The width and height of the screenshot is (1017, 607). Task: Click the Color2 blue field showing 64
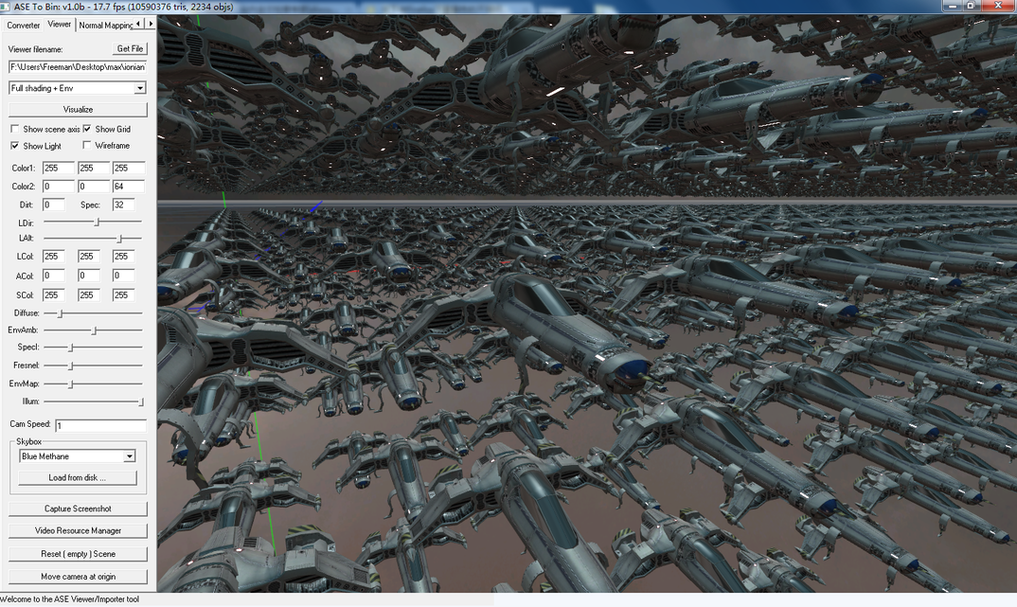click(128, 187)
